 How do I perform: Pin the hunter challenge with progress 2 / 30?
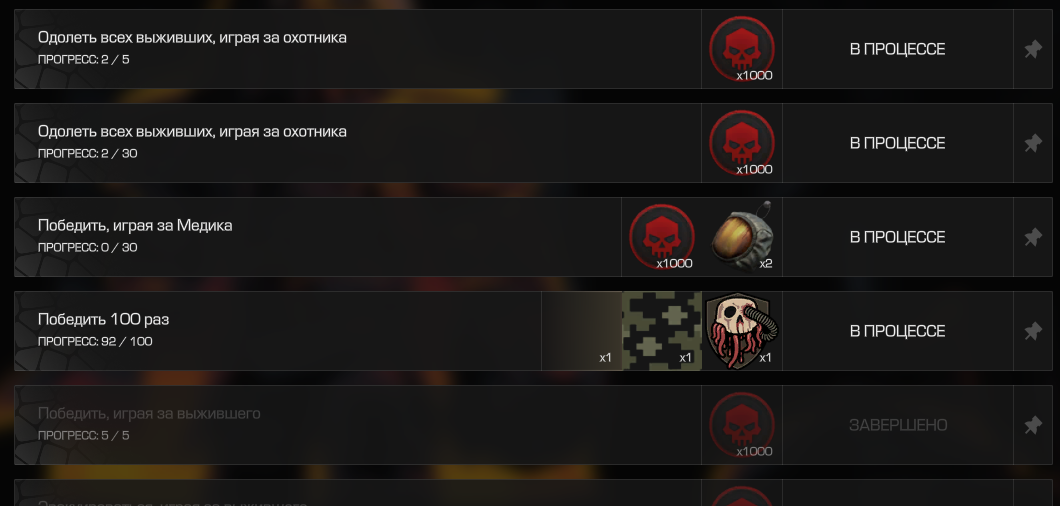(1032, 143)
